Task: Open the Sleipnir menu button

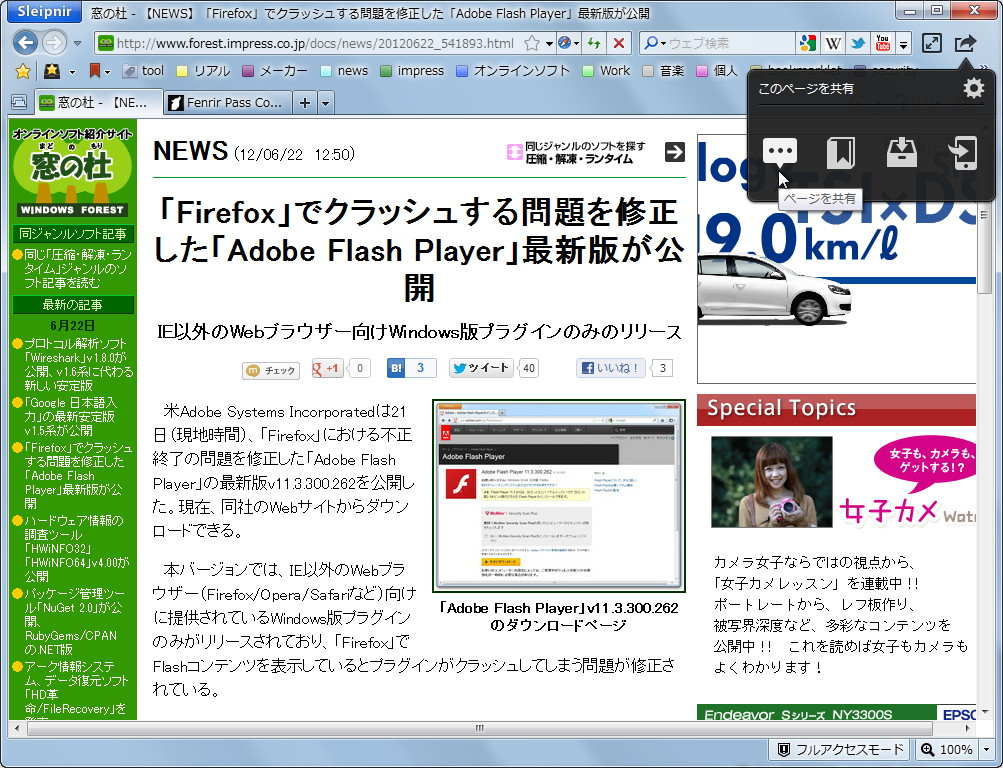Action: tap(43, 12)
